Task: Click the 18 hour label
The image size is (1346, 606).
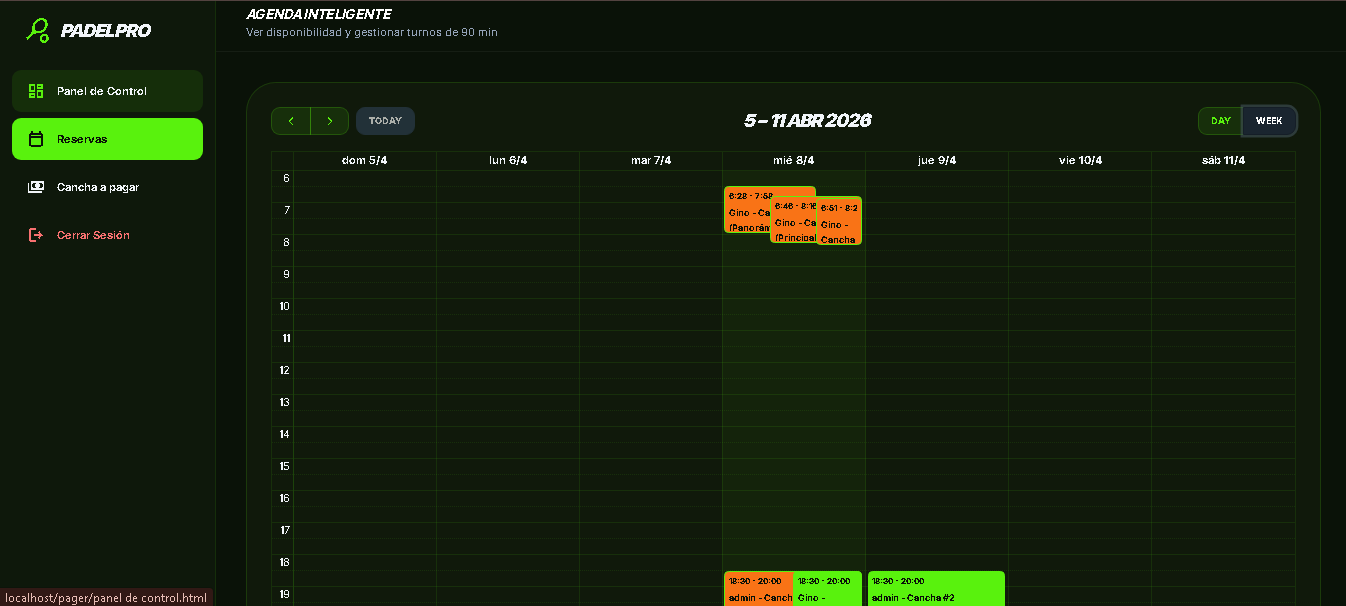Action: (x=285, y=562)
